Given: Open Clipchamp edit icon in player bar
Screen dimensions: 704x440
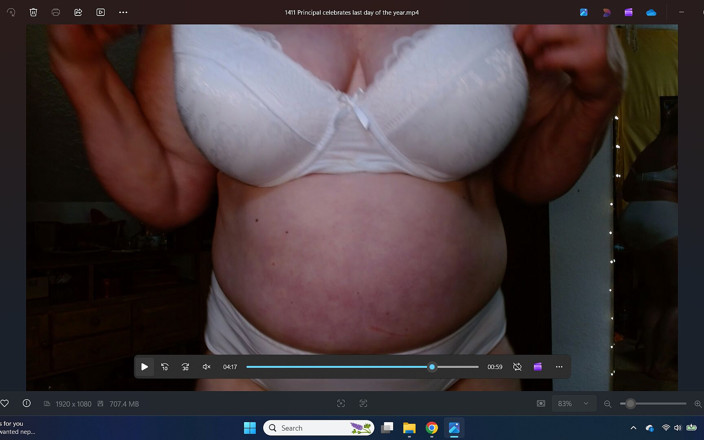Looking at the screenshot, I should pyautogui.click(x=537, y=367).
